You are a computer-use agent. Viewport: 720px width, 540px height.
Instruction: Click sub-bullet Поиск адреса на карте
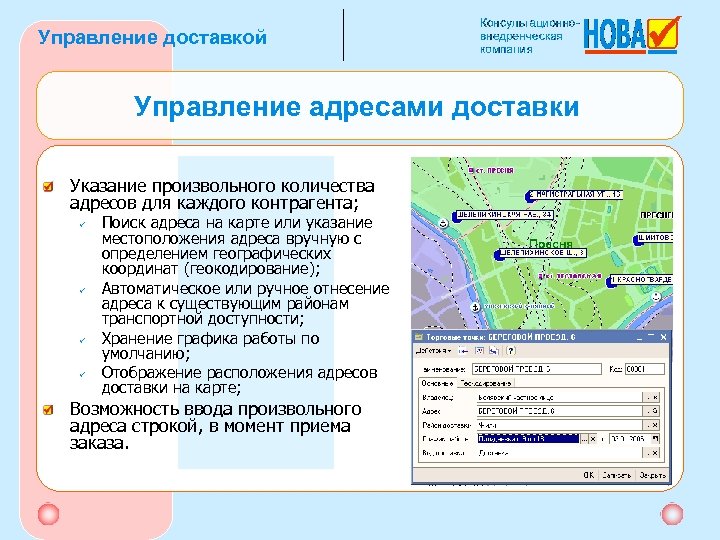click(237, 246)
